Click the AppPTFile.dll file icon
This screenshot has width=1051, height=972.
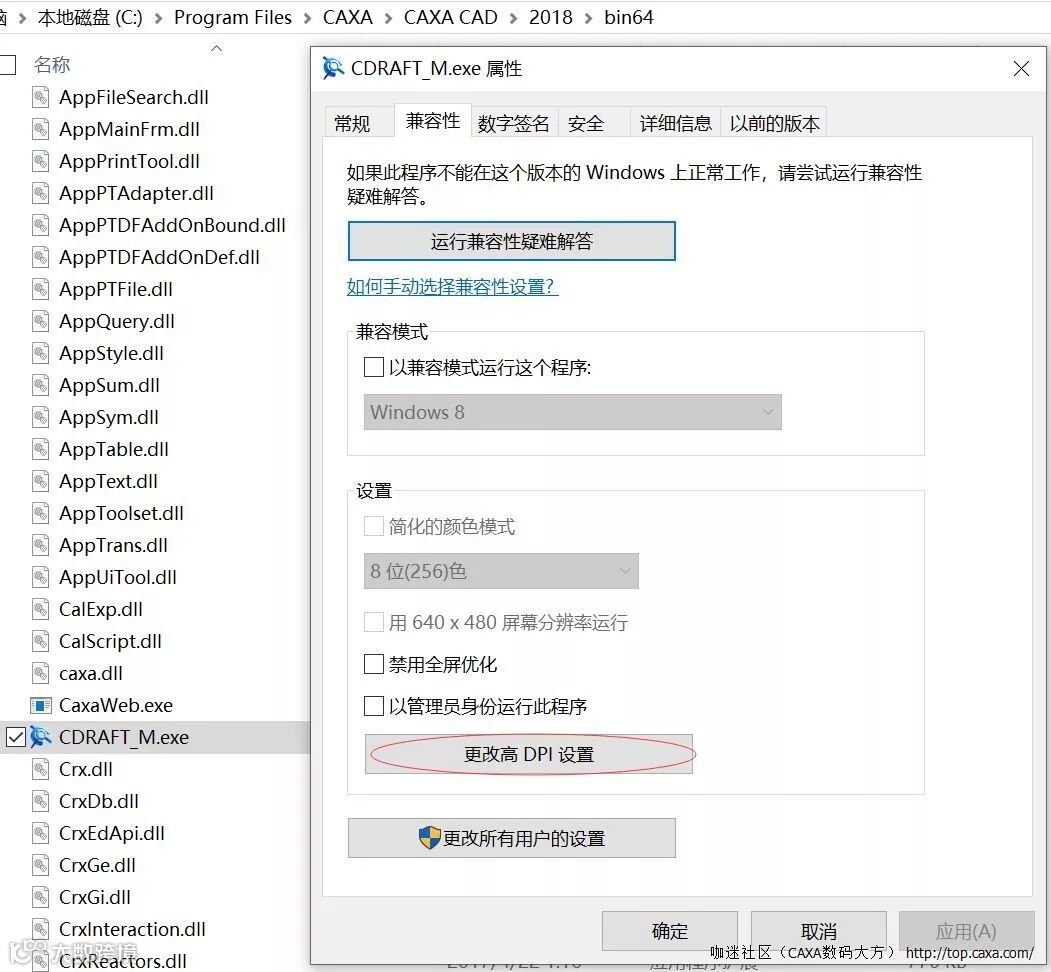[x=41, y=289]
